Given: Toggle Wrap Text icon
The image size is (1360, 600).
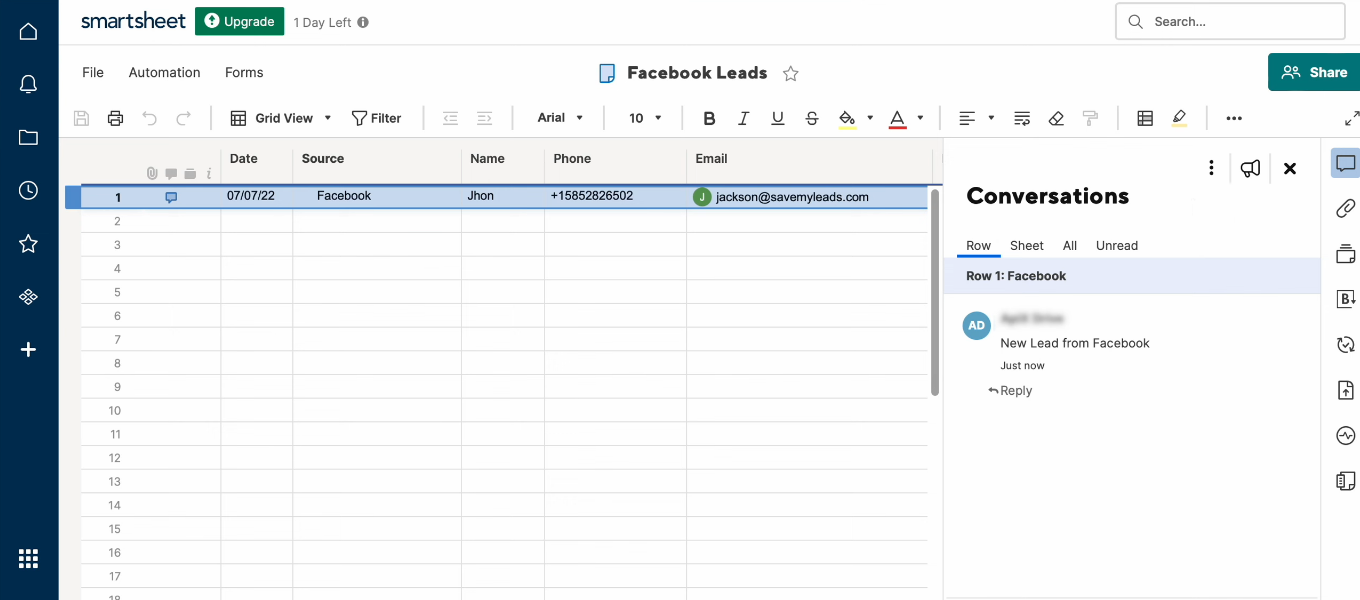Looking at the screenshot, I should 1022,118.
